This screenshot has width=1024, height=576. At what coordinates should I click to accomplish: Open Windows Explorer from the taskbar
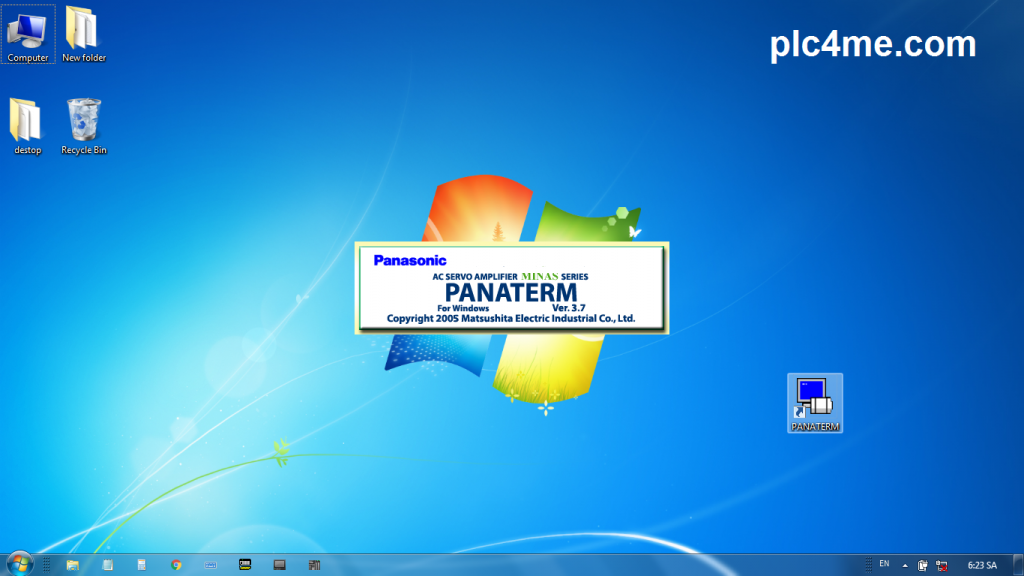click(x=73, y=565)
